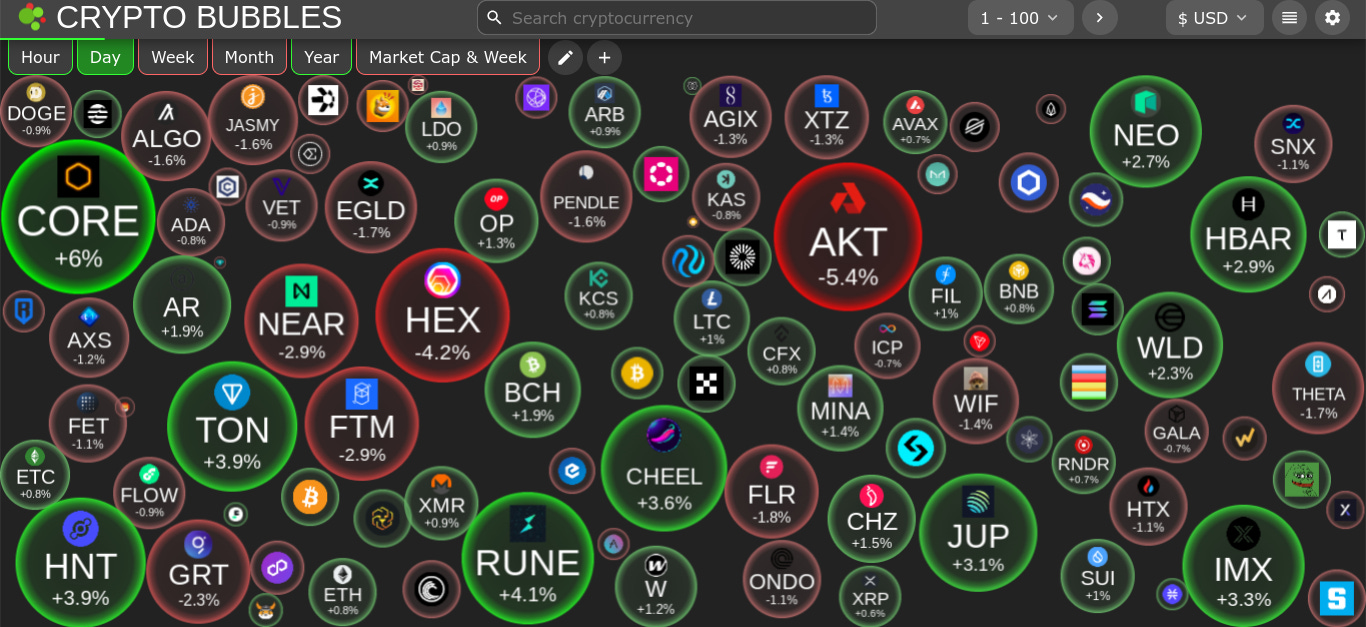Open the FIL +1% bubble
This screenshot has width=1366, height=627.
coord(945,293)
